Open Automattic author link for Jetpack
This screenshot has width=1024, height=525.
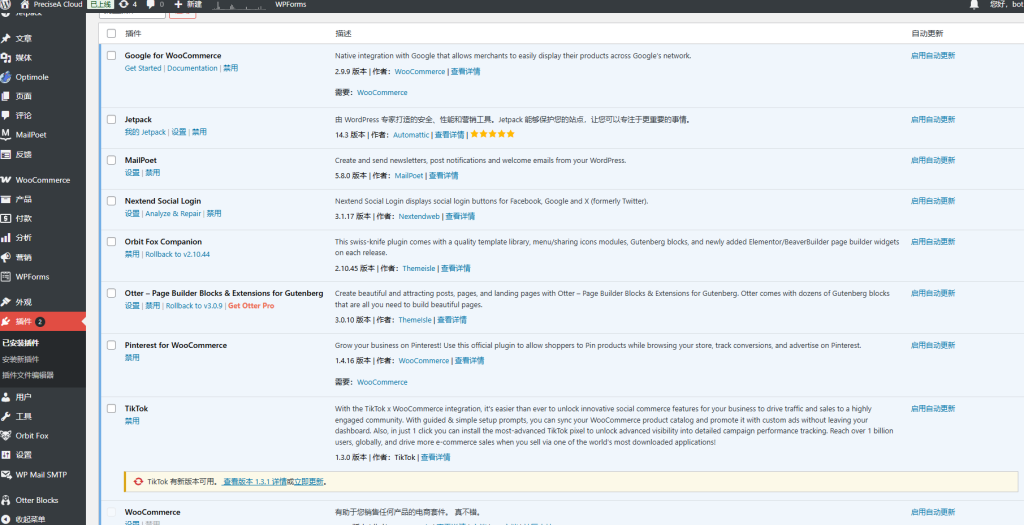[411, 135]
